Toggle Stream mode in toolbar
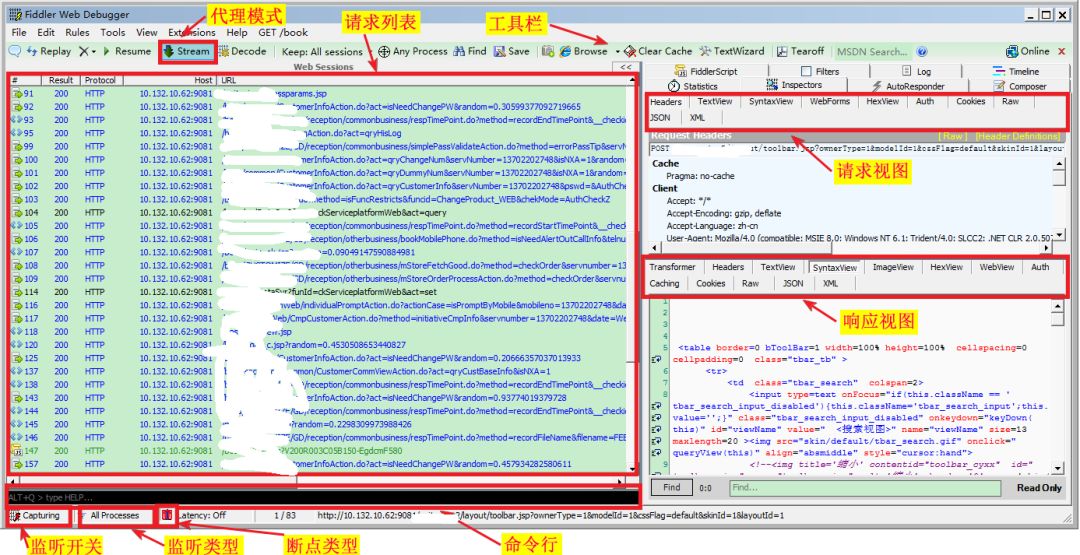Screen dimensions: 1080x555 (x=185, y=52)
